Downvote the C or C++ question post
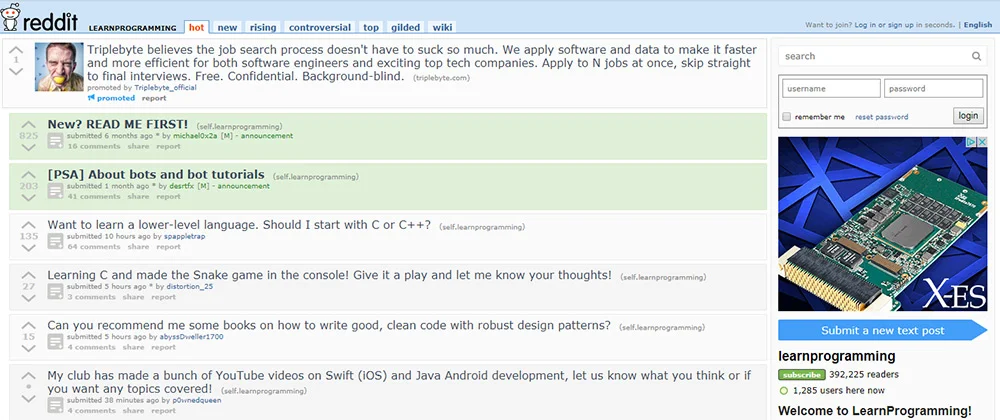Viewport: 1000px width, 420px height. [29, 247]
